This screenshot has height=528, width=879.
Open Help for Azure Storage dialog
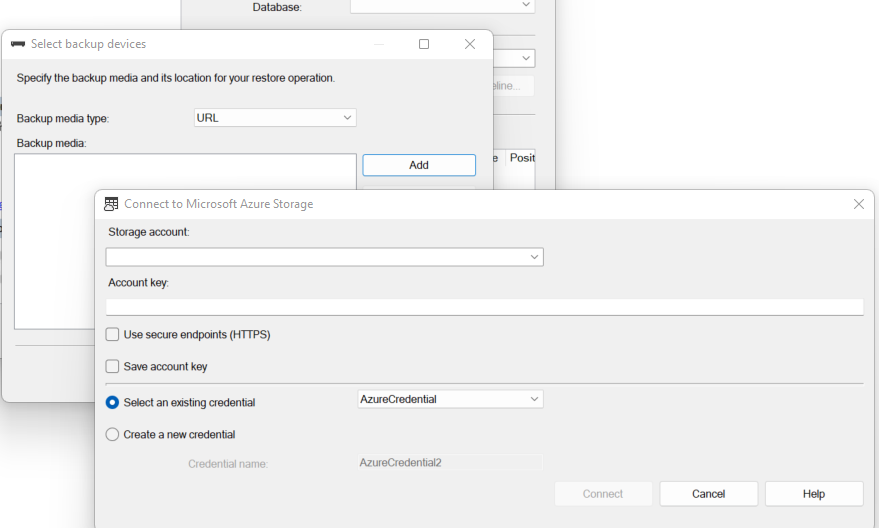click(814, 494)
